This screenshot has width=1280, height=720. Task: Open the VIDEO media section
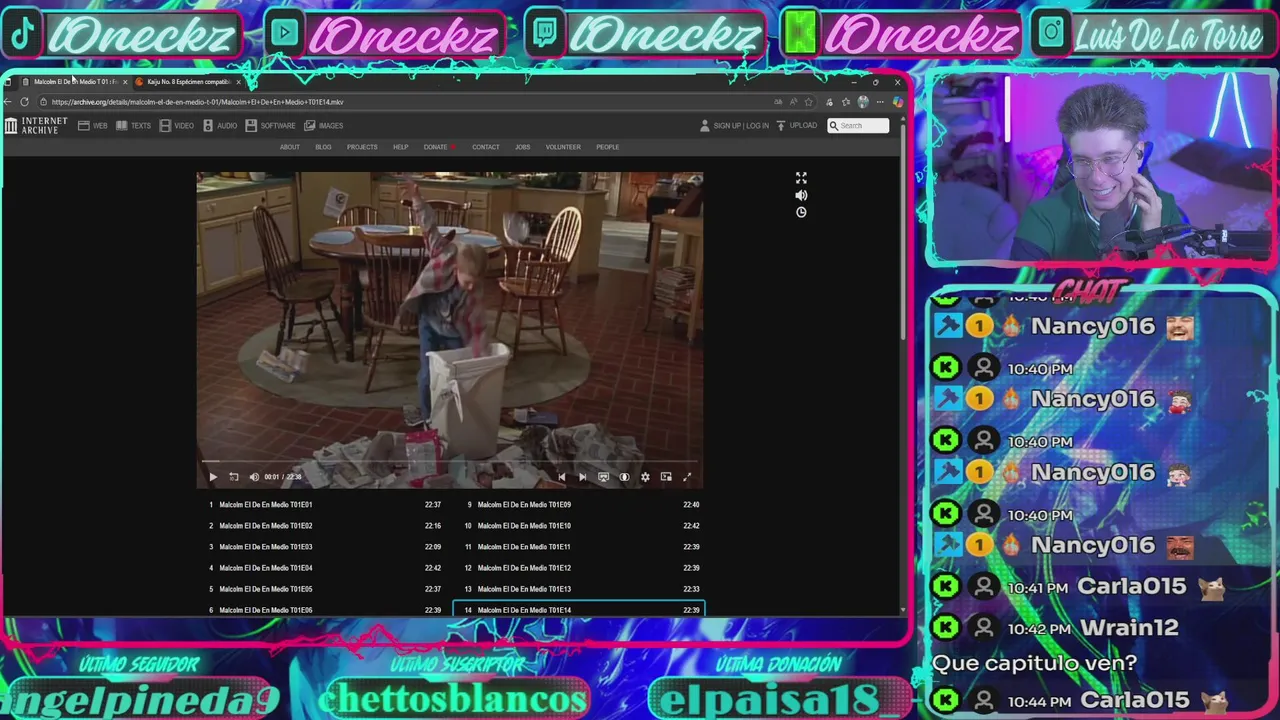pyautogui.click(x=177, y=125)
